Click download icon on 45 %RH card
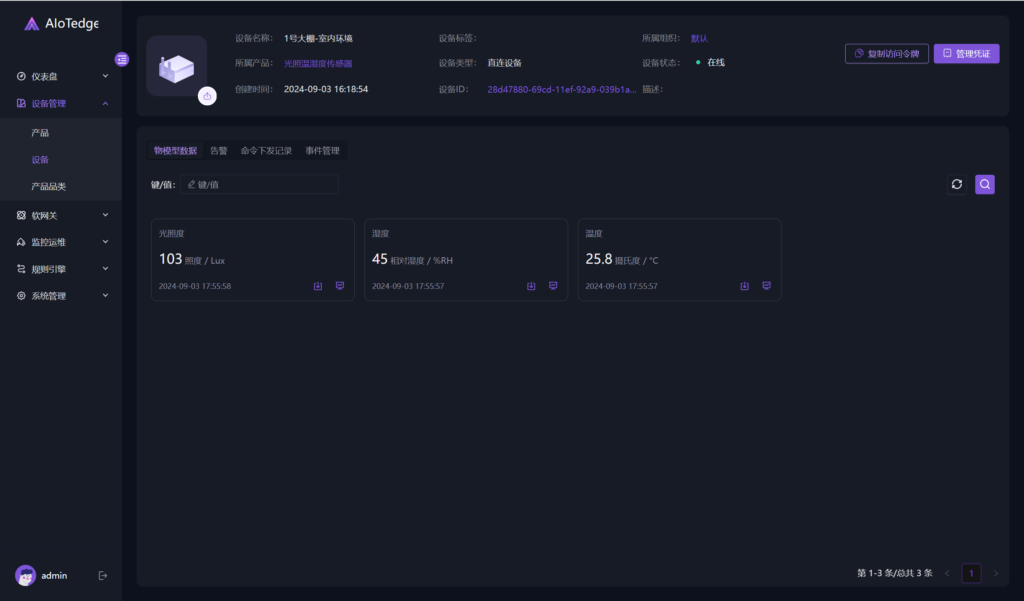The height and width of the screenshot is (601, 1024). coord(531,286)
